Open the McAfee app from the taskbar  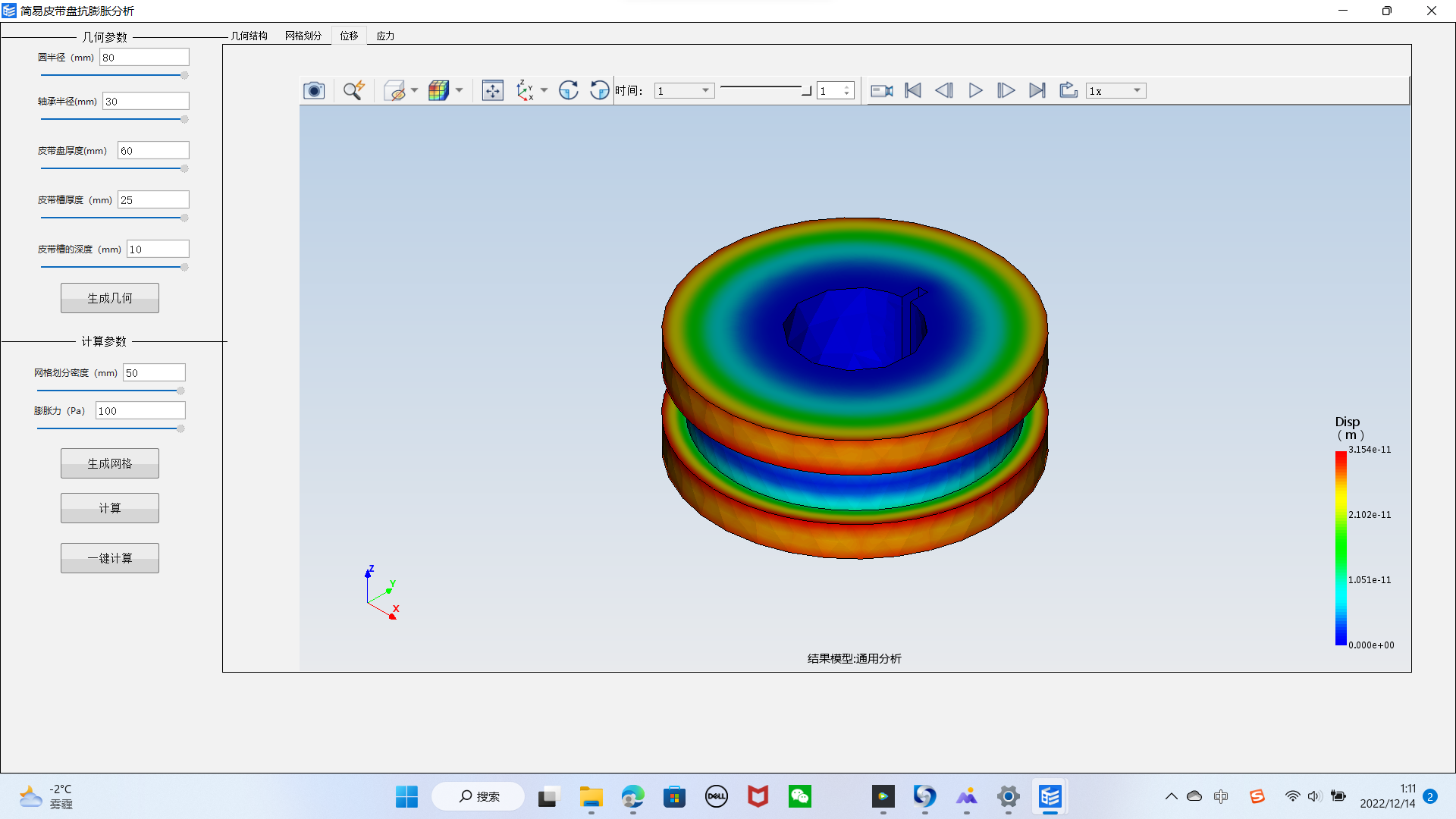tap(758, 796)
